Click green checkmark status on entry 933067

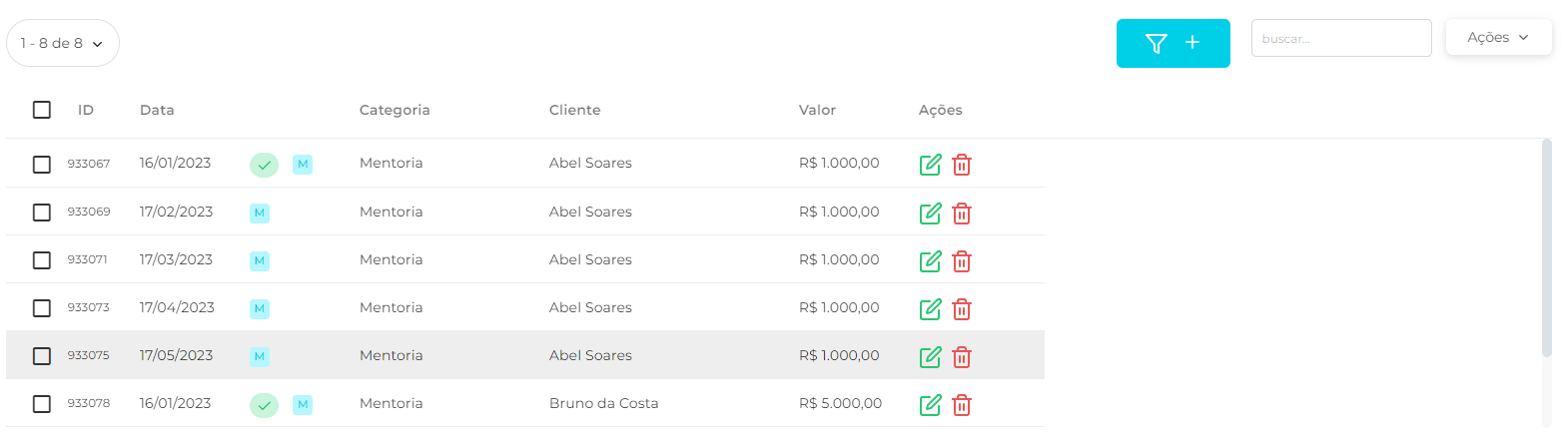point(264,165)
